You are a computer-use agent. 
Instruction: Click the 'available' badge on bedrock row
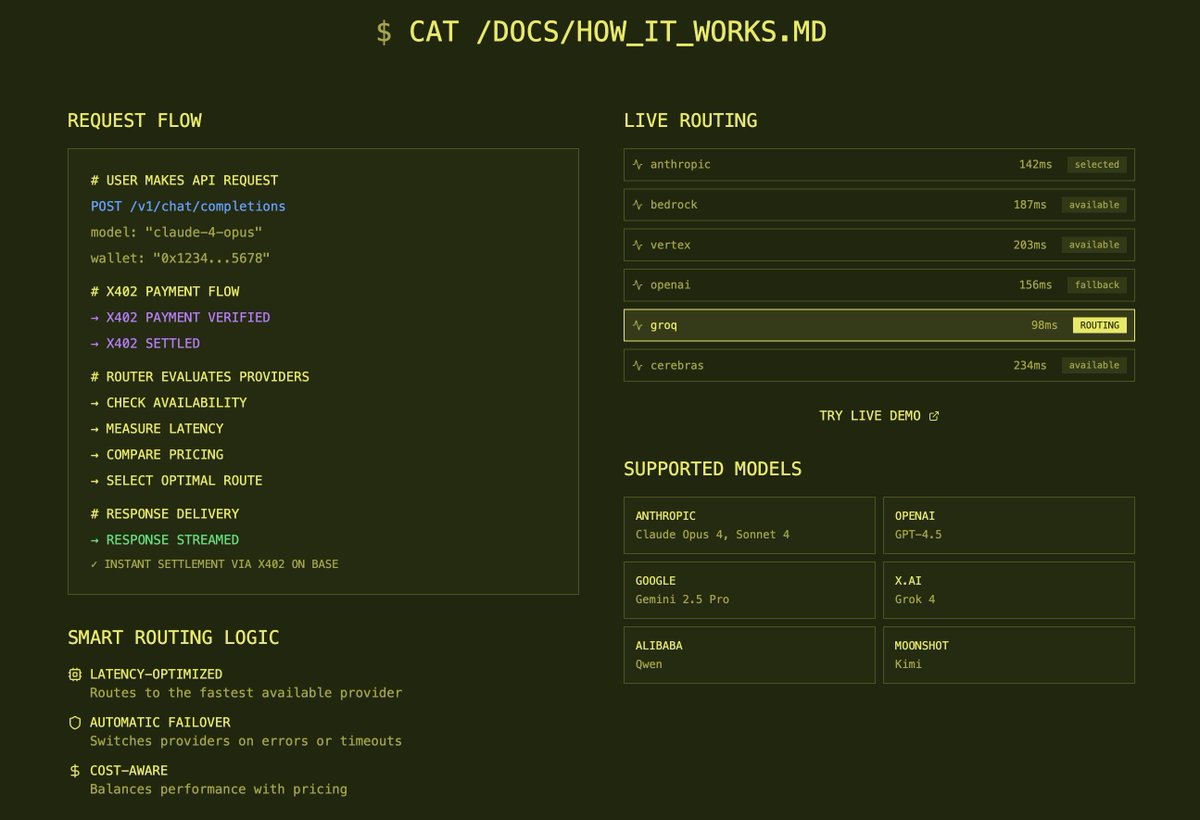[1094, 205]
